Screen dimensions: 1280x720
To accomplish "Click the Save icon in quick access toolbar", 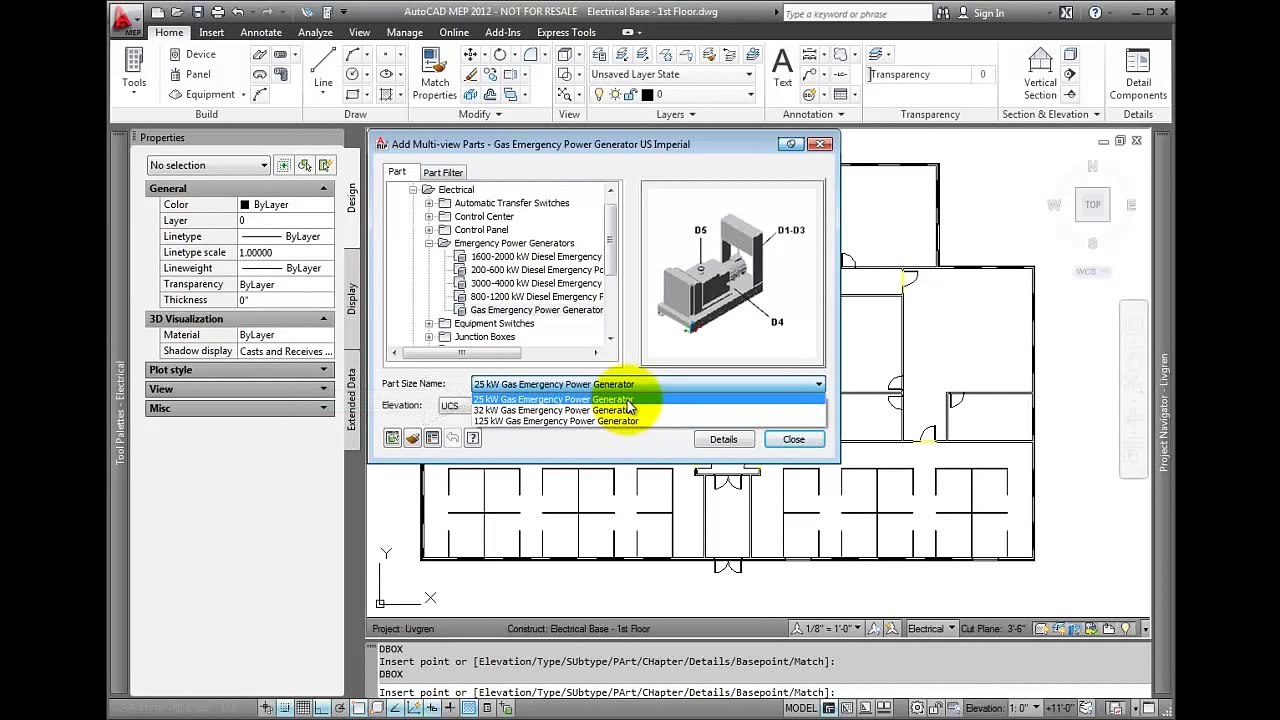I will (x=197, y=12).
